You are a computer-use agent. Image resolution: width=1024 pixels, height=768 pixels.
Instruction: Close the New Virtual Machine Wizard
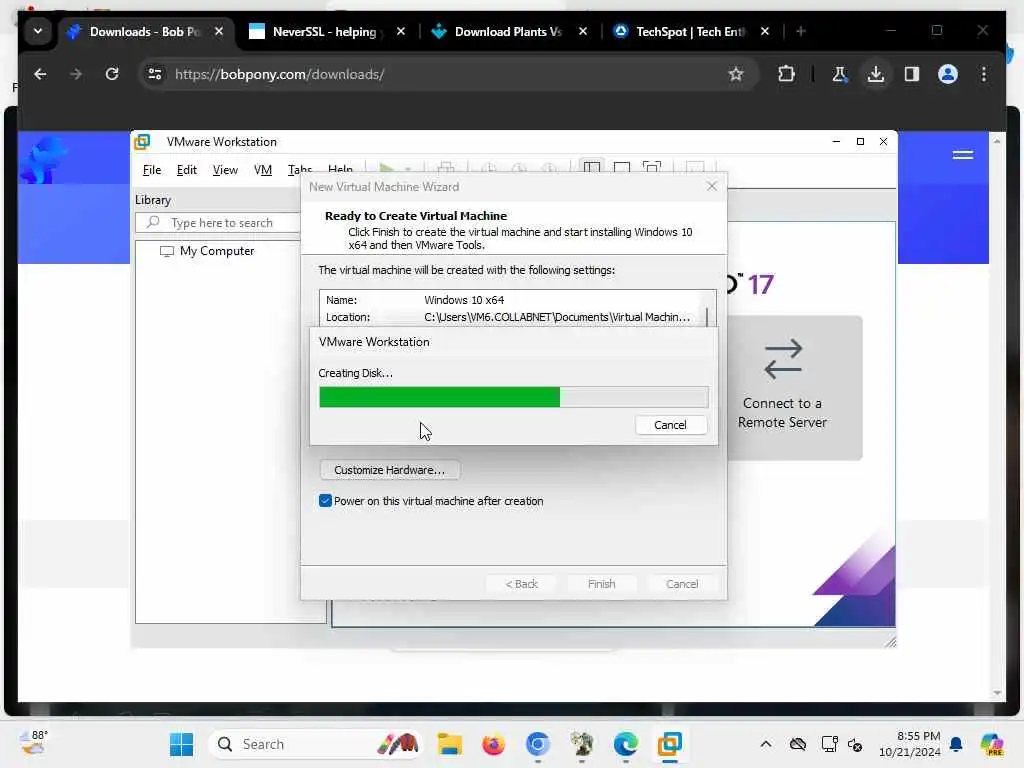coord(712,187)
